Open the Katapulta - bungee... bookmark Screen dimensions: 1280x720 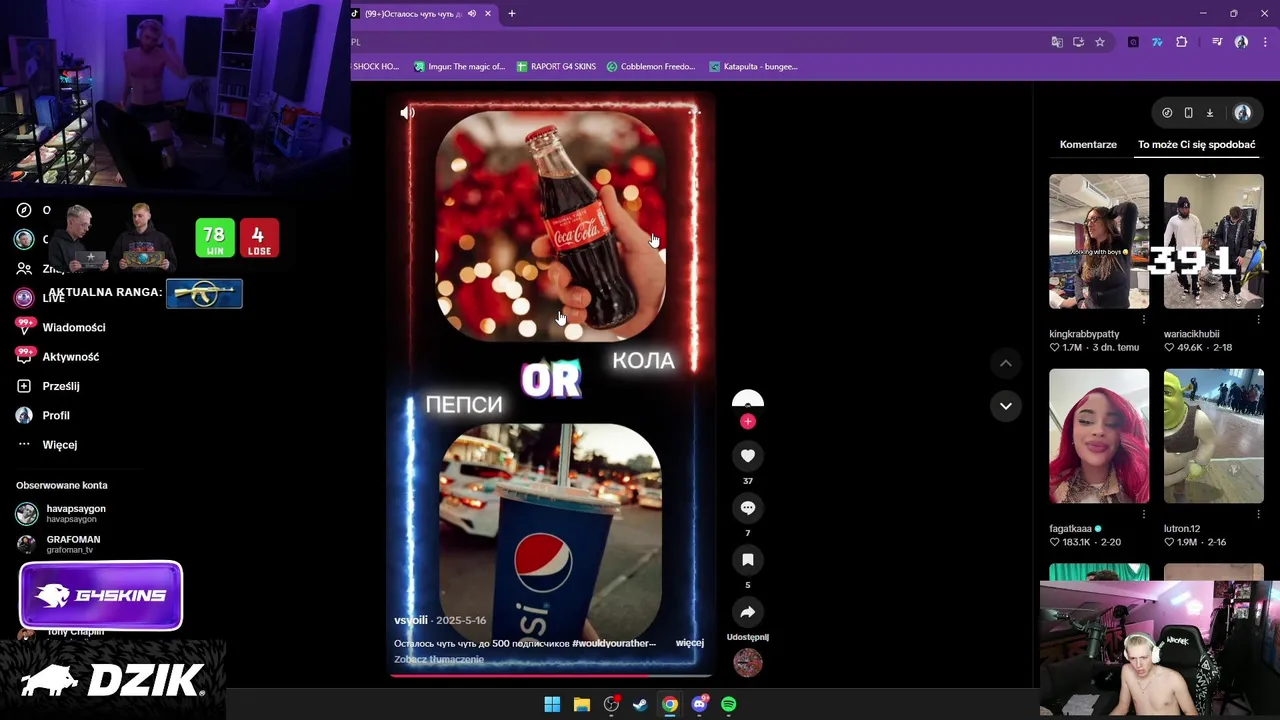coord(753,67)
